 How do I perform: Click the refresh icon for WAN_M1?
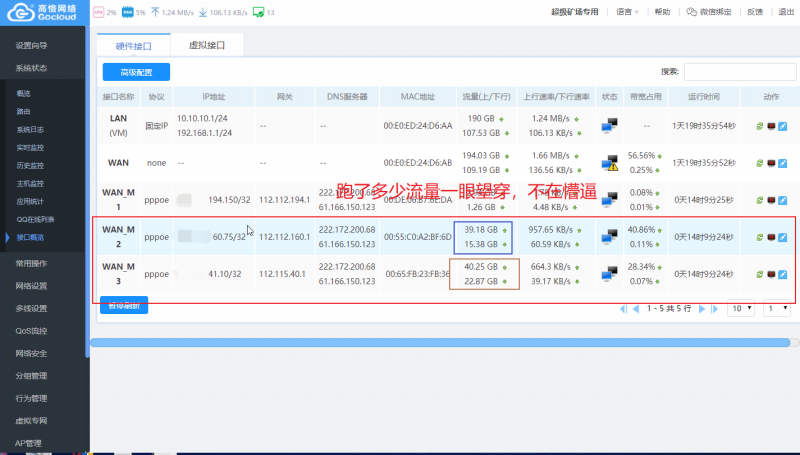point(760,200)
